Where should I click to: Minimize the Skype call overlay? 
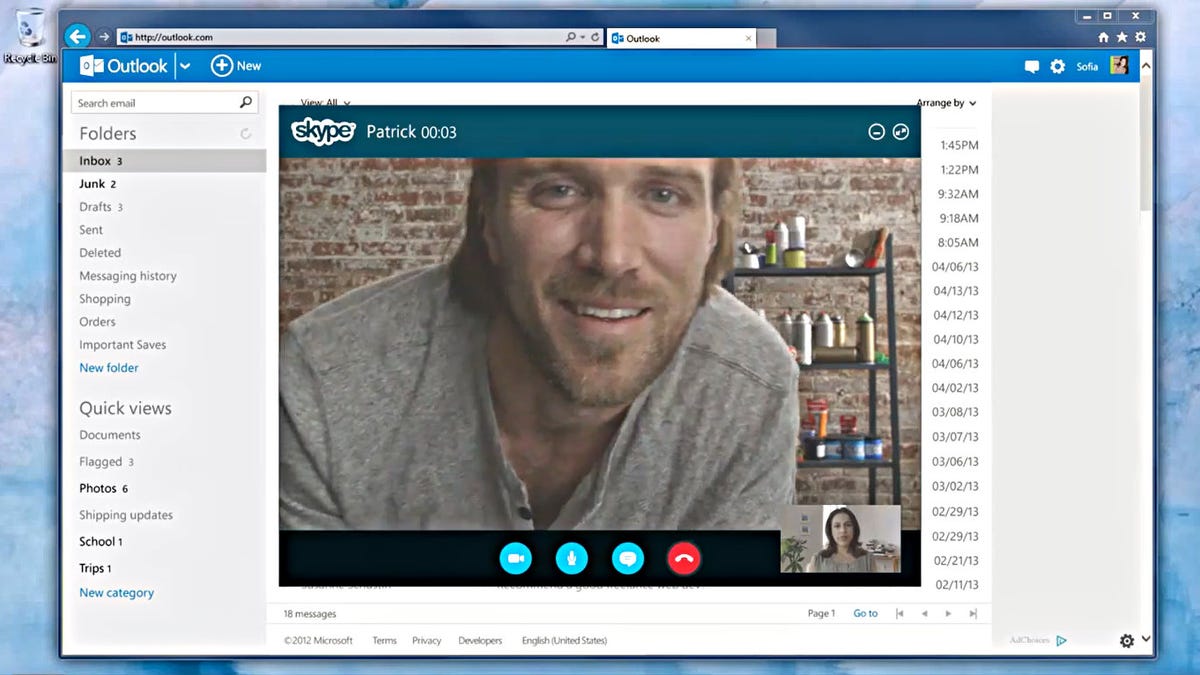pos(876,131)
